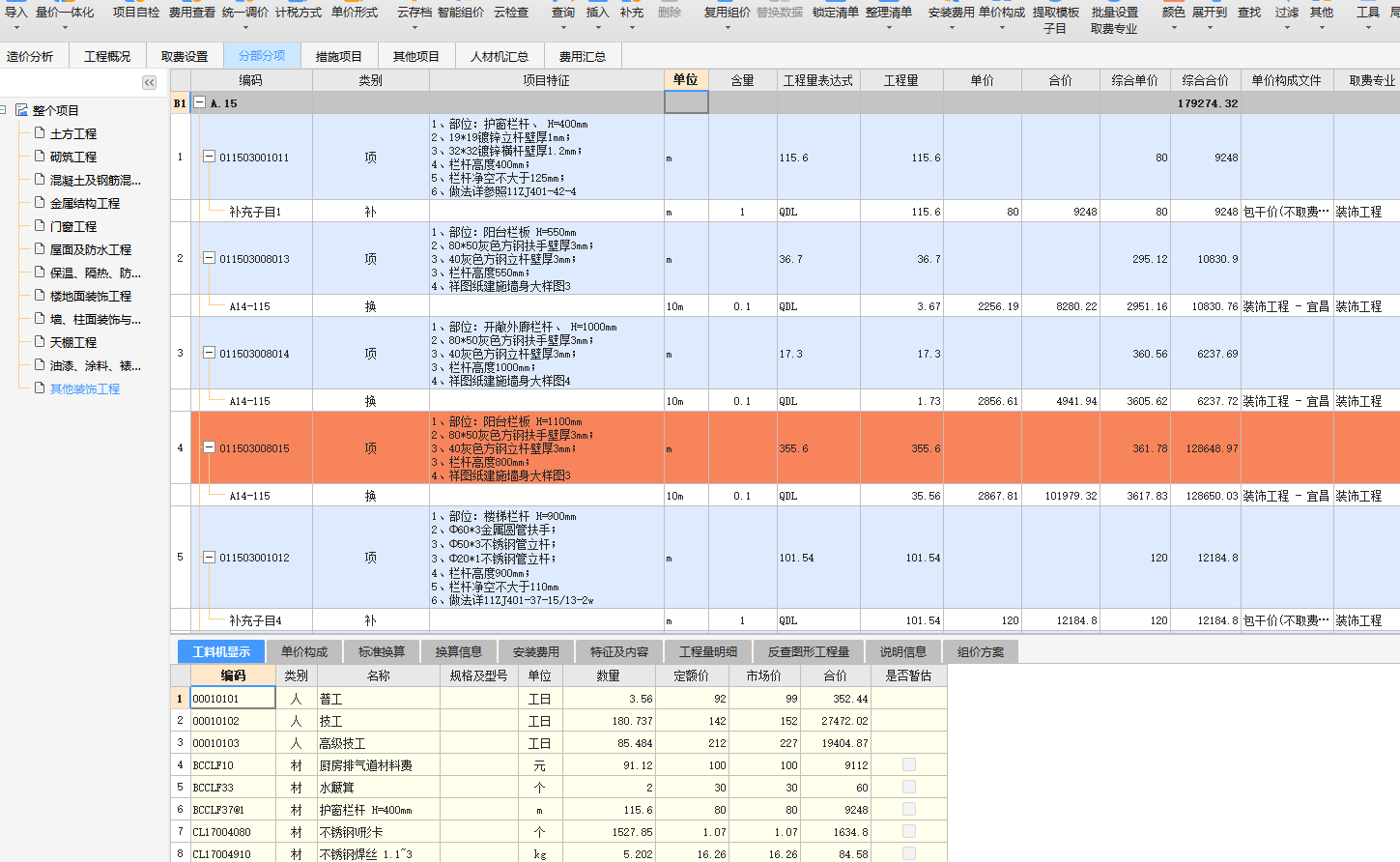Collapse item 011503001011 sub-rows
The height and width of the screenshot is (862, 1400).
point(209,157)
